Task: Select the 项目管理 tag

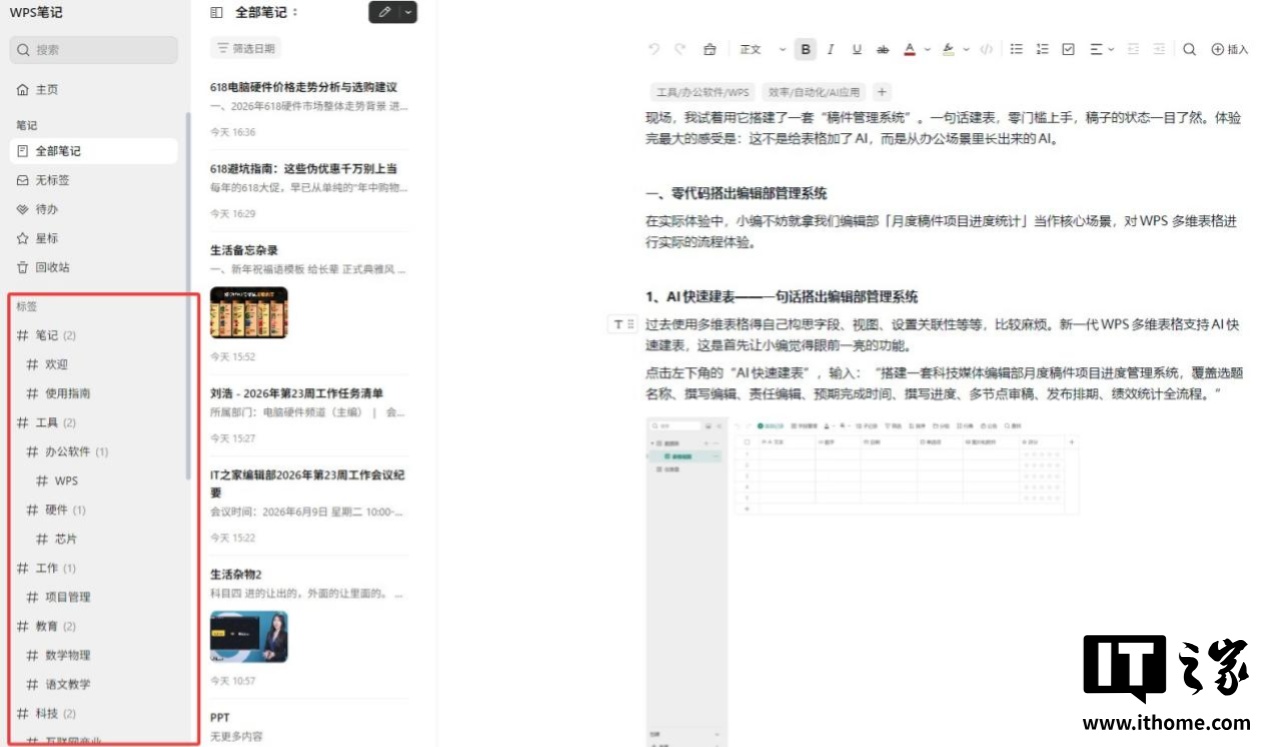Action: pos(58,597)
